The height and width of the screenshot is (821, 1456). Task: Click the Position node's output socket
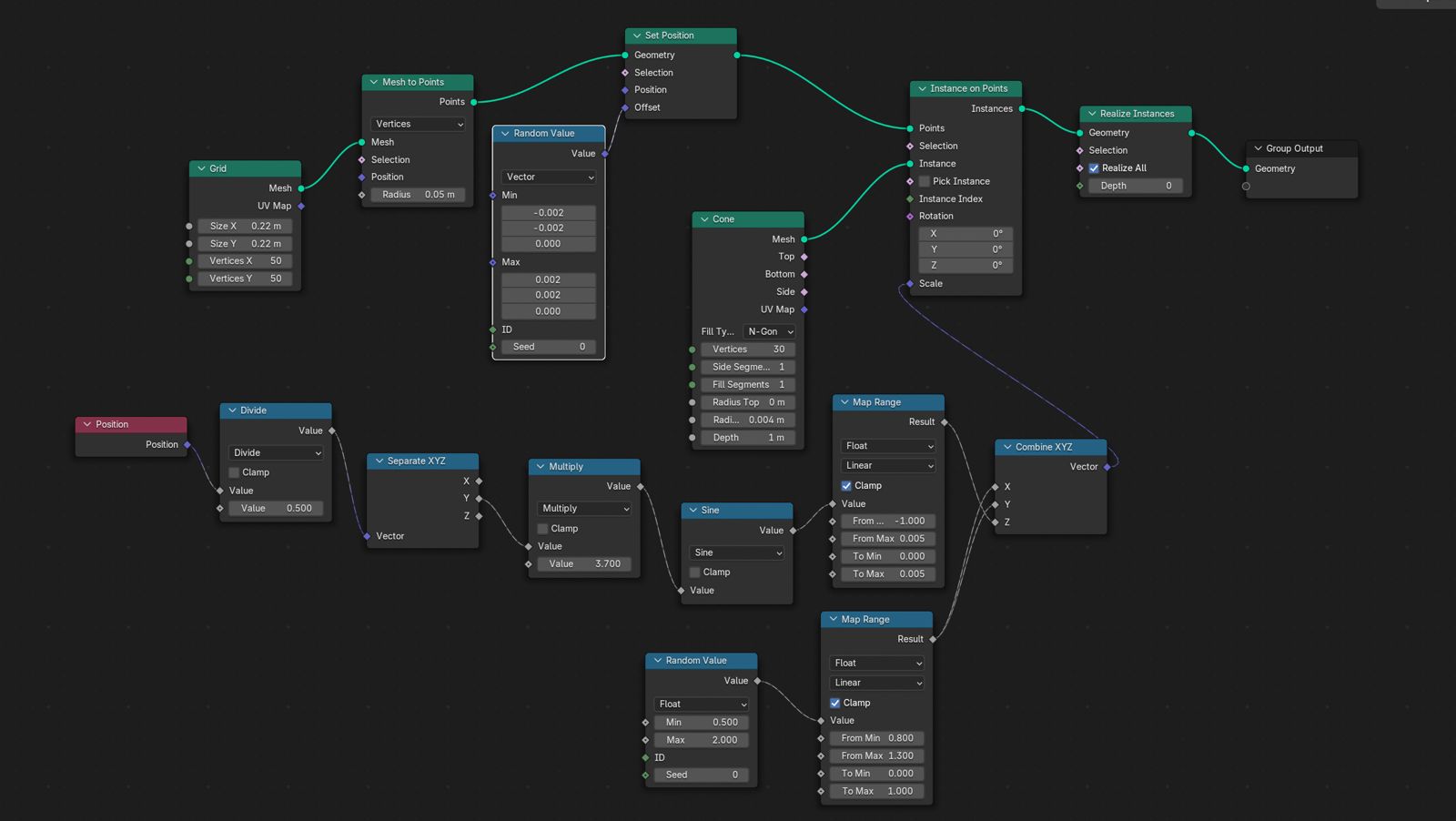point(187,445)
